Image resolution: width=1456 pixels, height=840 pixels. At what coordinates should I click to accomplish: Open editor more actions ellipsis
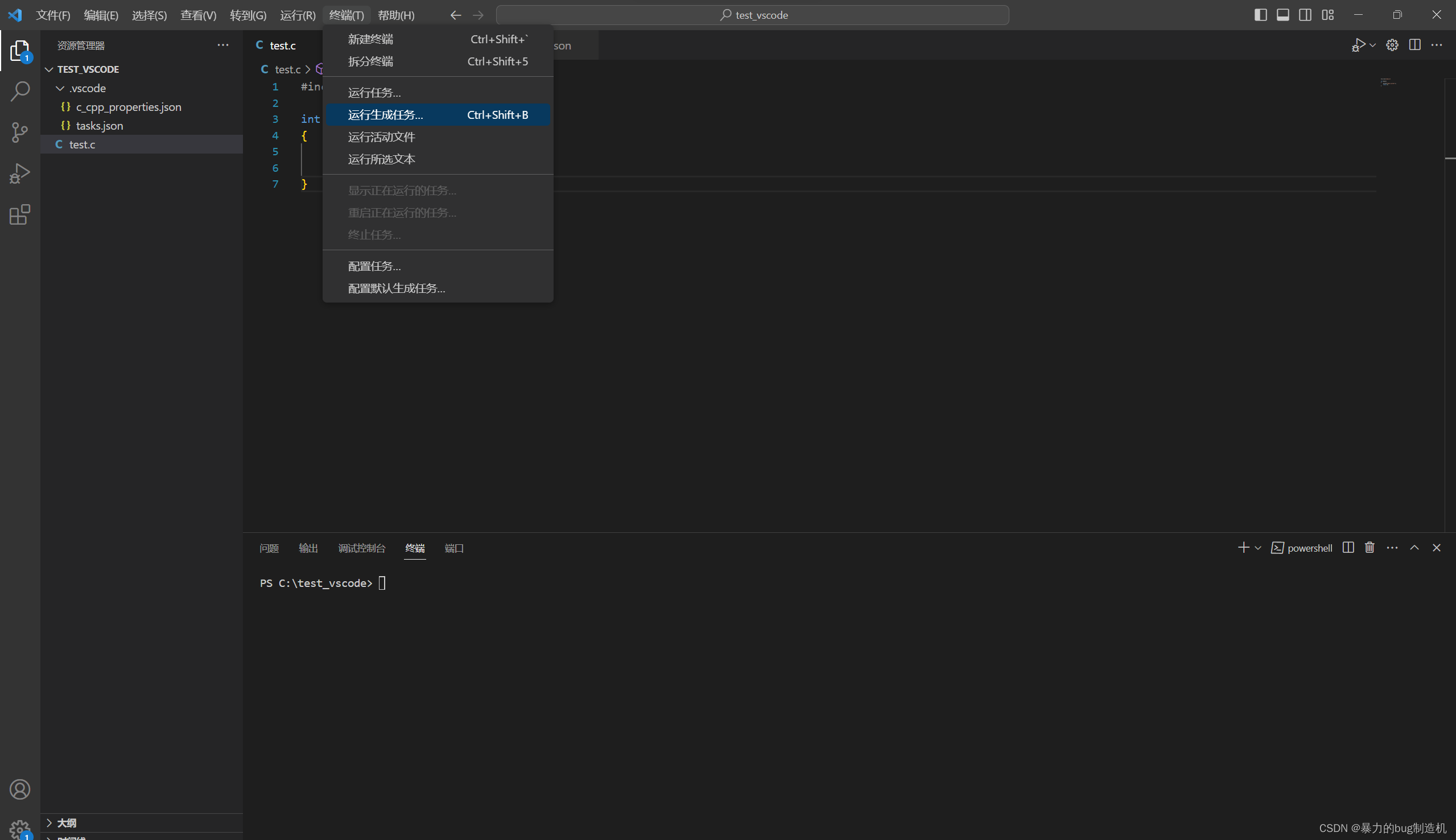1437,45
